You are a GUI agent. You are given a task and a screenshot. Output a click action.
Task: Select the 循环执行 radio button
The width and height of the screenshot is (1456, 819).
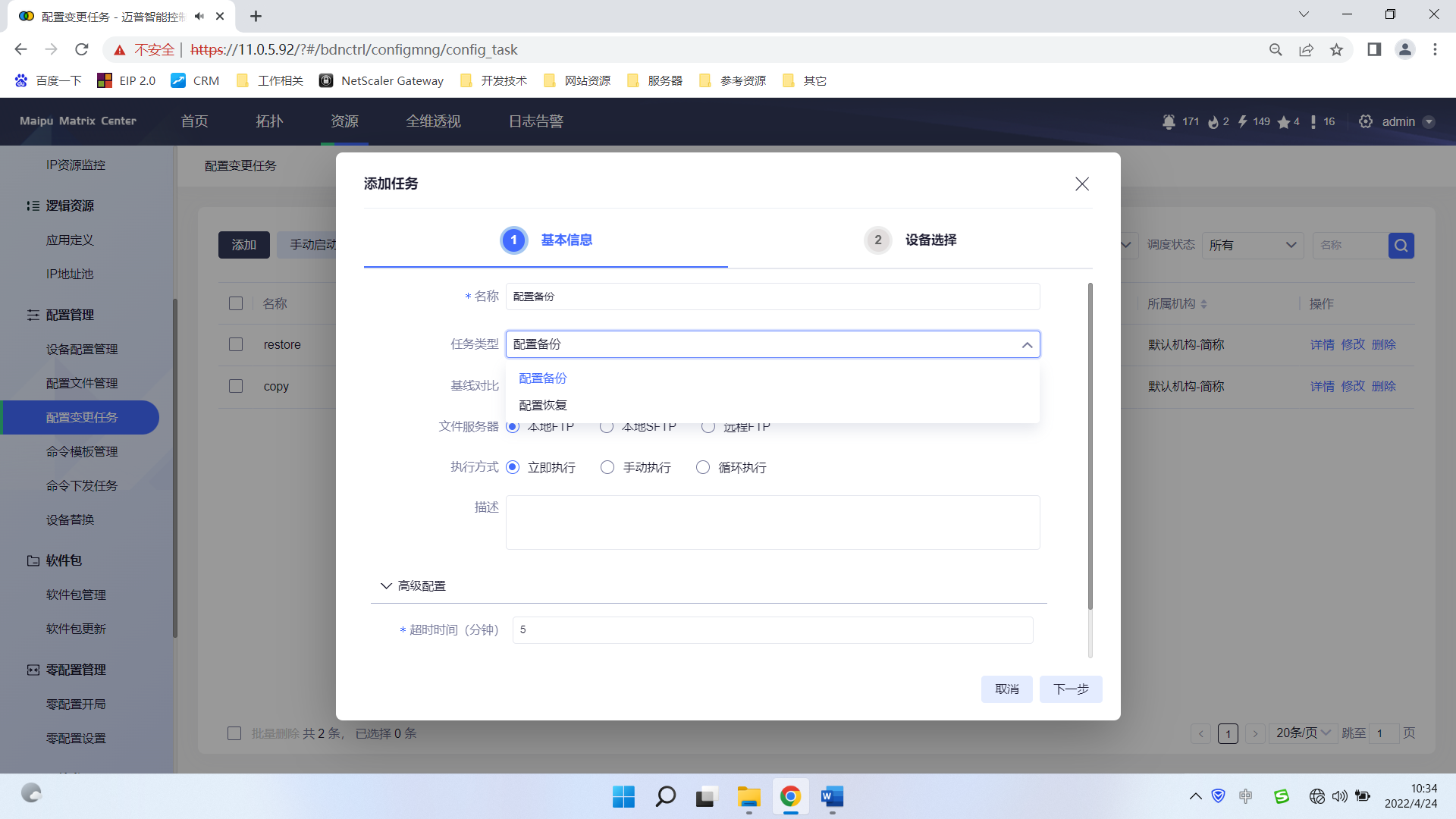[x=703, y=467]
